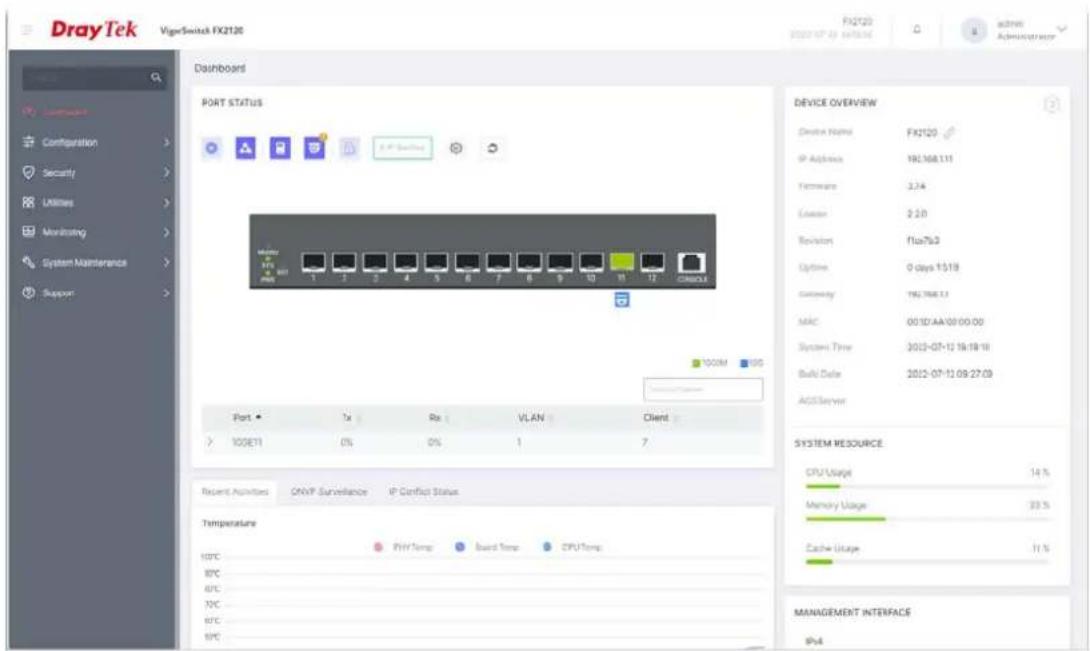Viewport: 1090px width, 651px height.
Task: Toggle the Board Temp legend series
Action: coord(487,547)
